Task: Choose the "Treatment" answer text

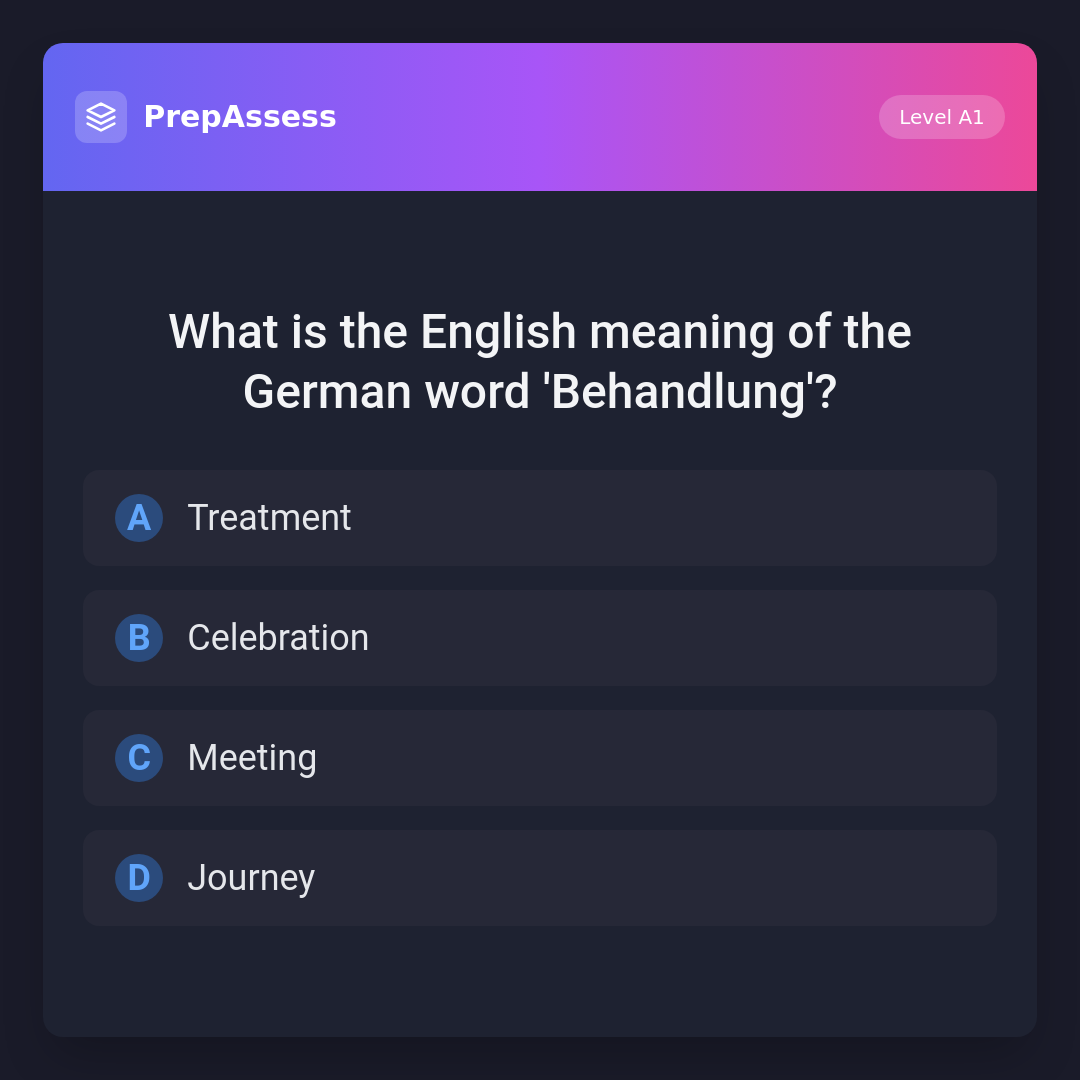Action: (269, 518)
